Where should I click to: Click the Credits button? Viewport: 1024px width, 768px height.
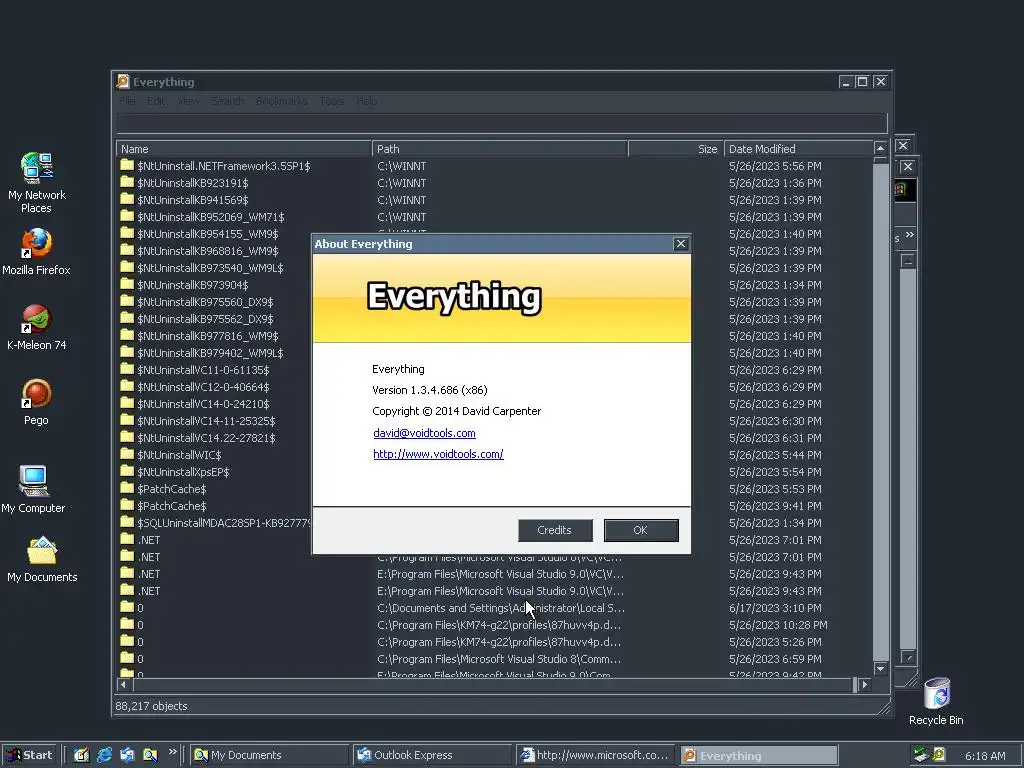(x=555, y=530)
